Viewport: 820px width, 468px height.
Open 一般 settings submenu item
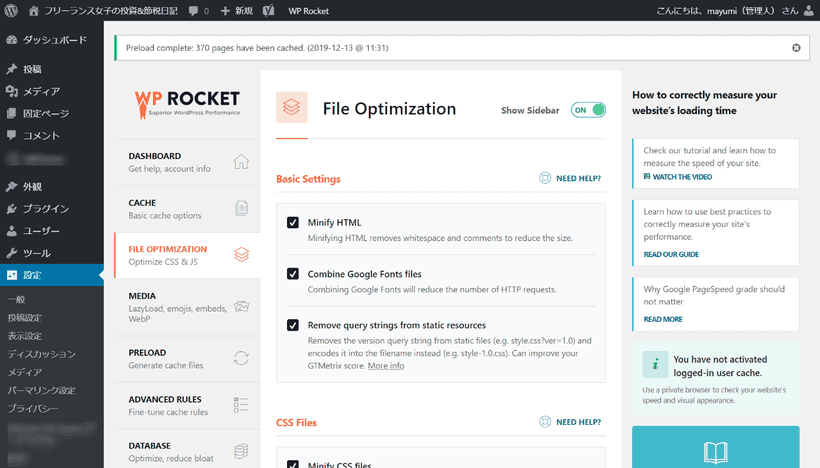17,300
